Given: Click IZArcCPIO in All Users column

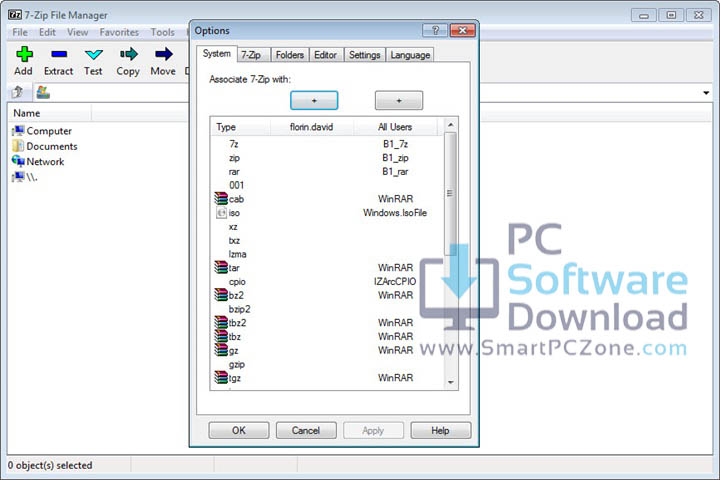Looking at the screenshot, I should [x=395, y=282].
